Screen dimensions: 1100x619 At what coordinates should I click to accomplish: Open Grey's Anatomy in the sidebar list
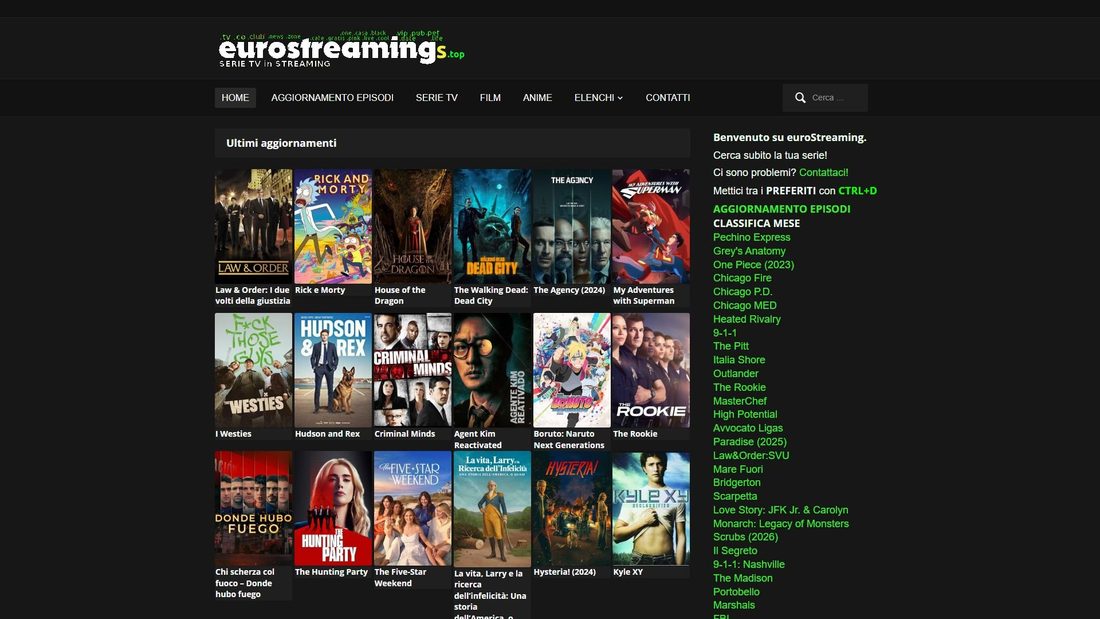[x=749, y=251]
